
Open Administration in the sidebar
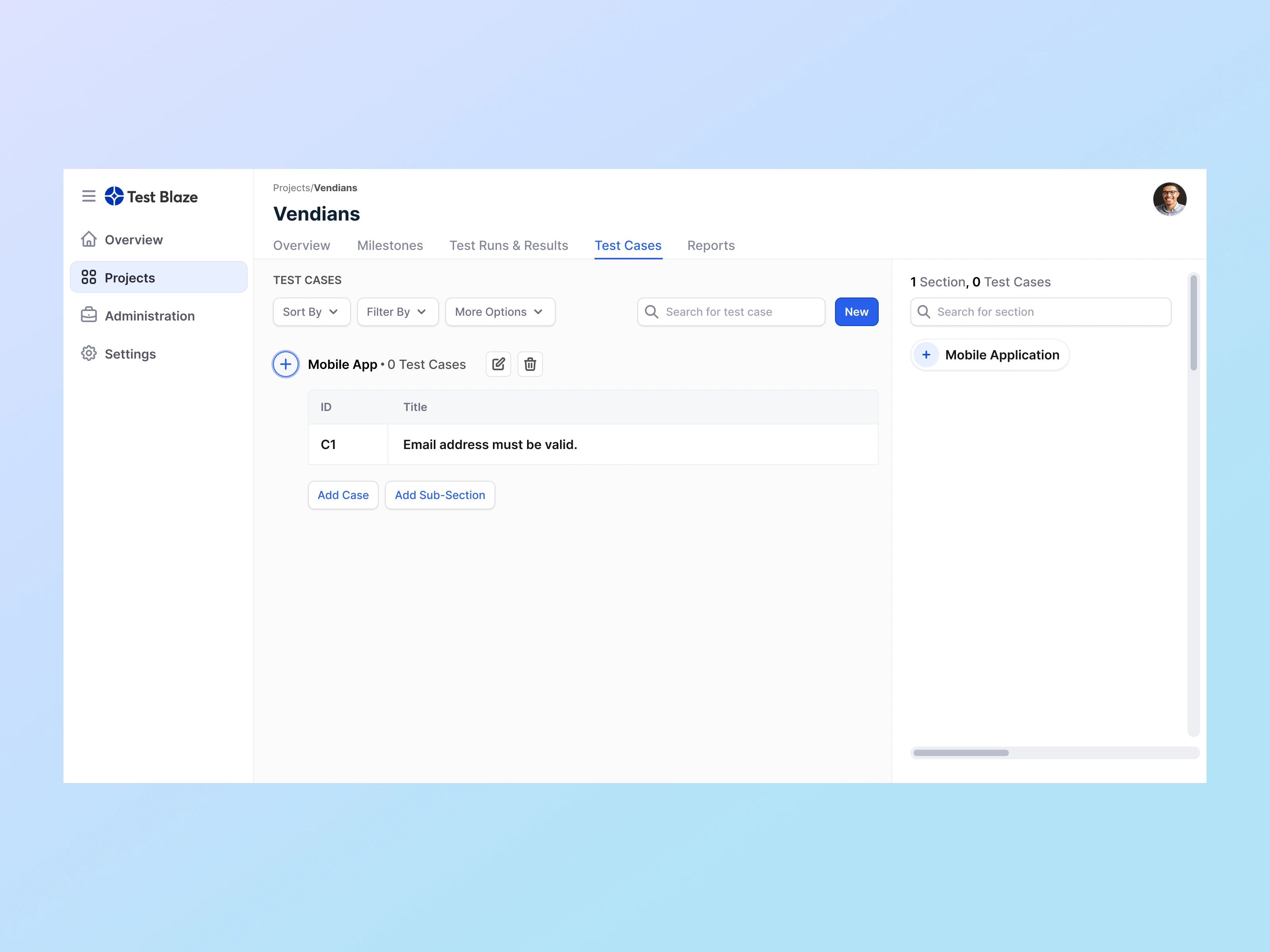[158, 316]
